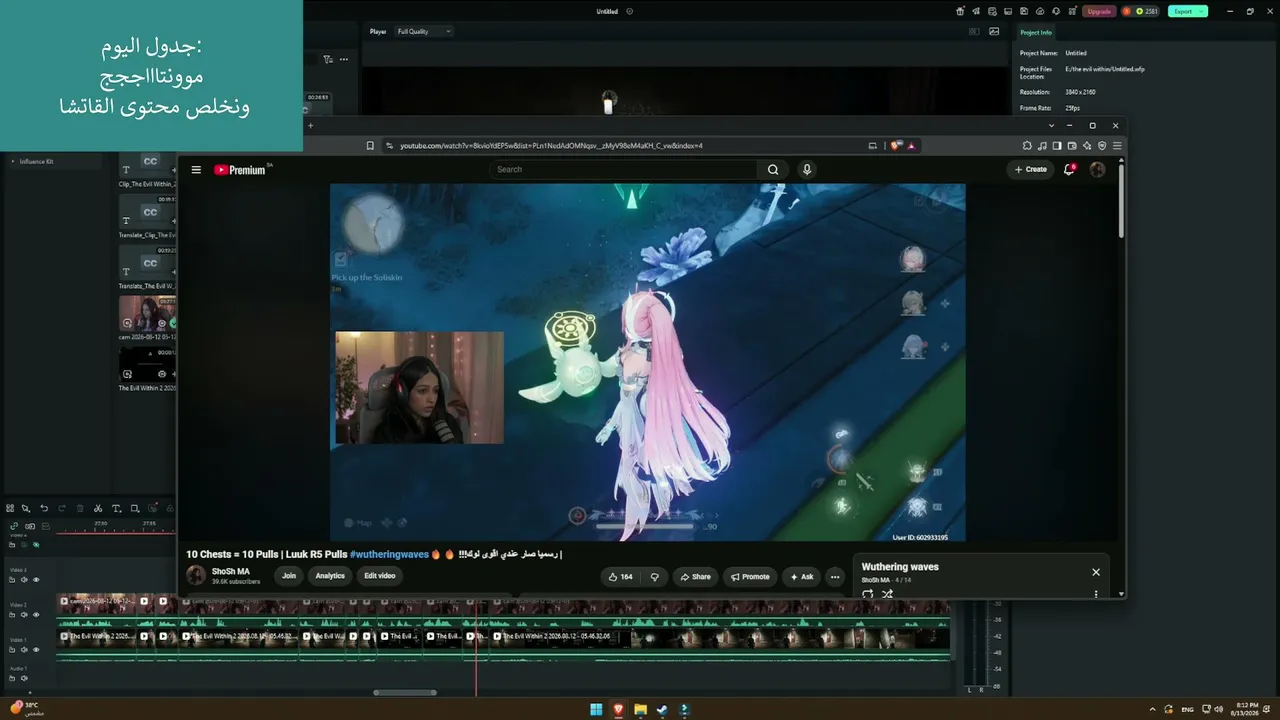This screenshot has height=720, width=1280.
Task: Open browser extensions puzzle icon
Action: 1027,146
